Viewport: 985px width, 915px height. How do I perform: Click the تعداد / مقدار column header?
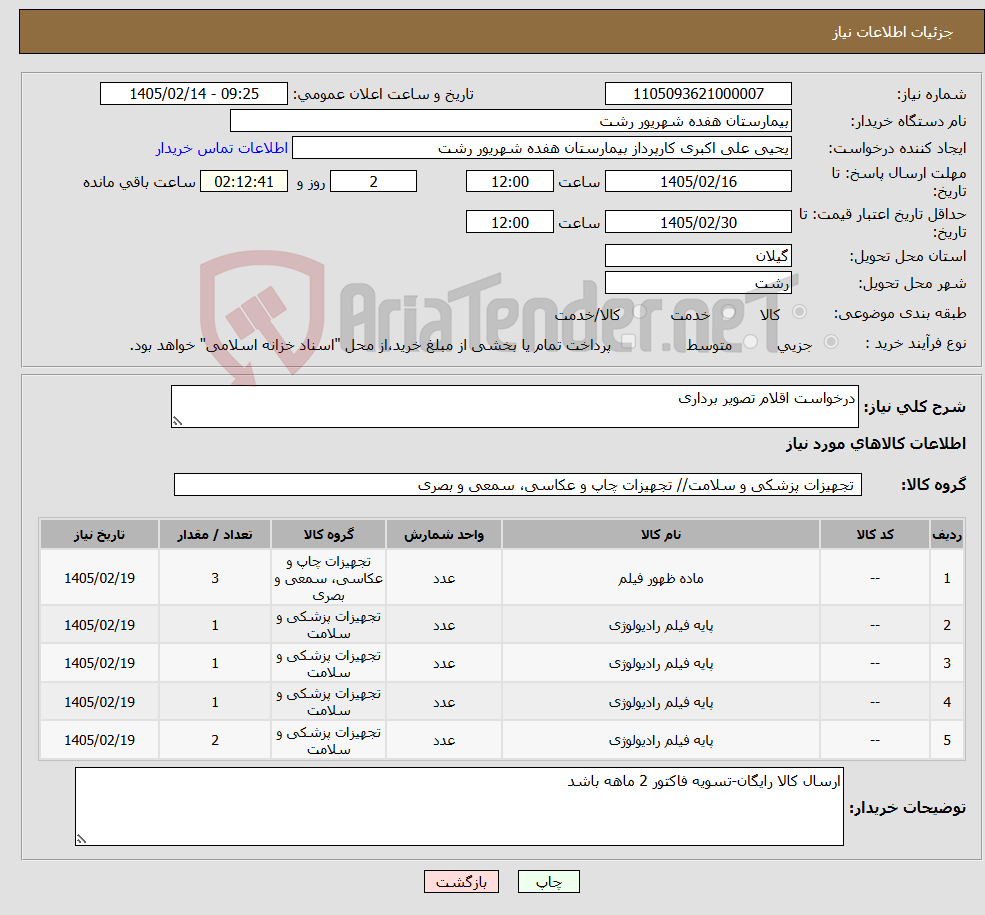click(x=215, y=534)
